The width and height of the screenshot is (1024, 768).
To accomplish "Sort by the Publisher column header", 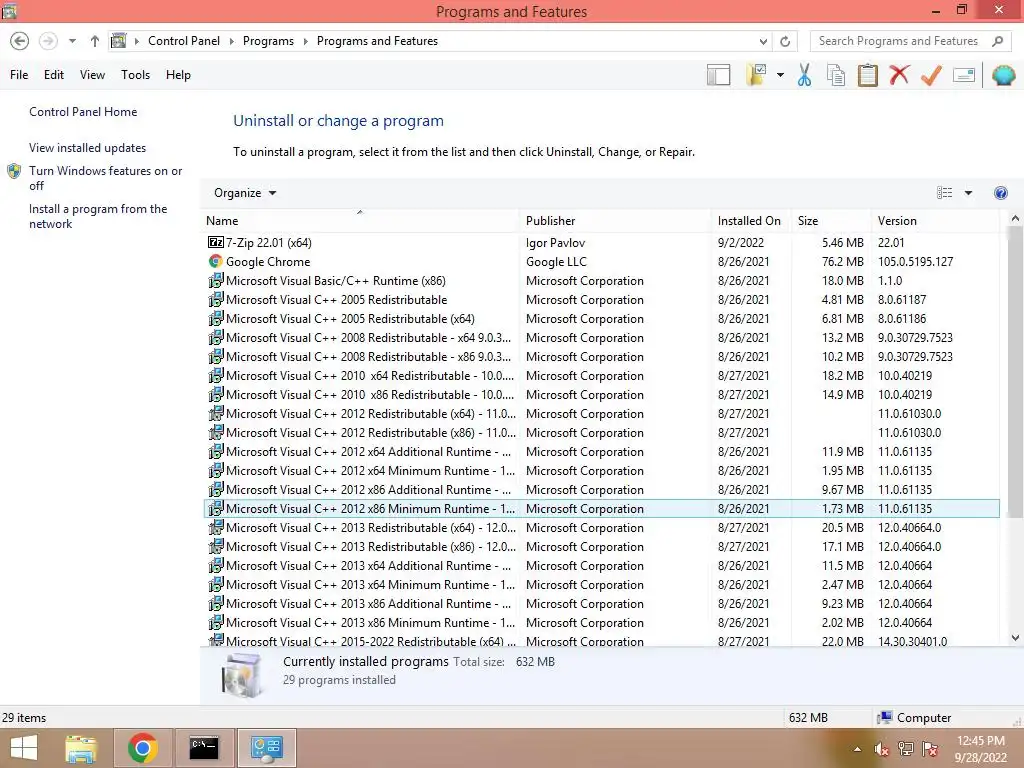I will (615, 221).
